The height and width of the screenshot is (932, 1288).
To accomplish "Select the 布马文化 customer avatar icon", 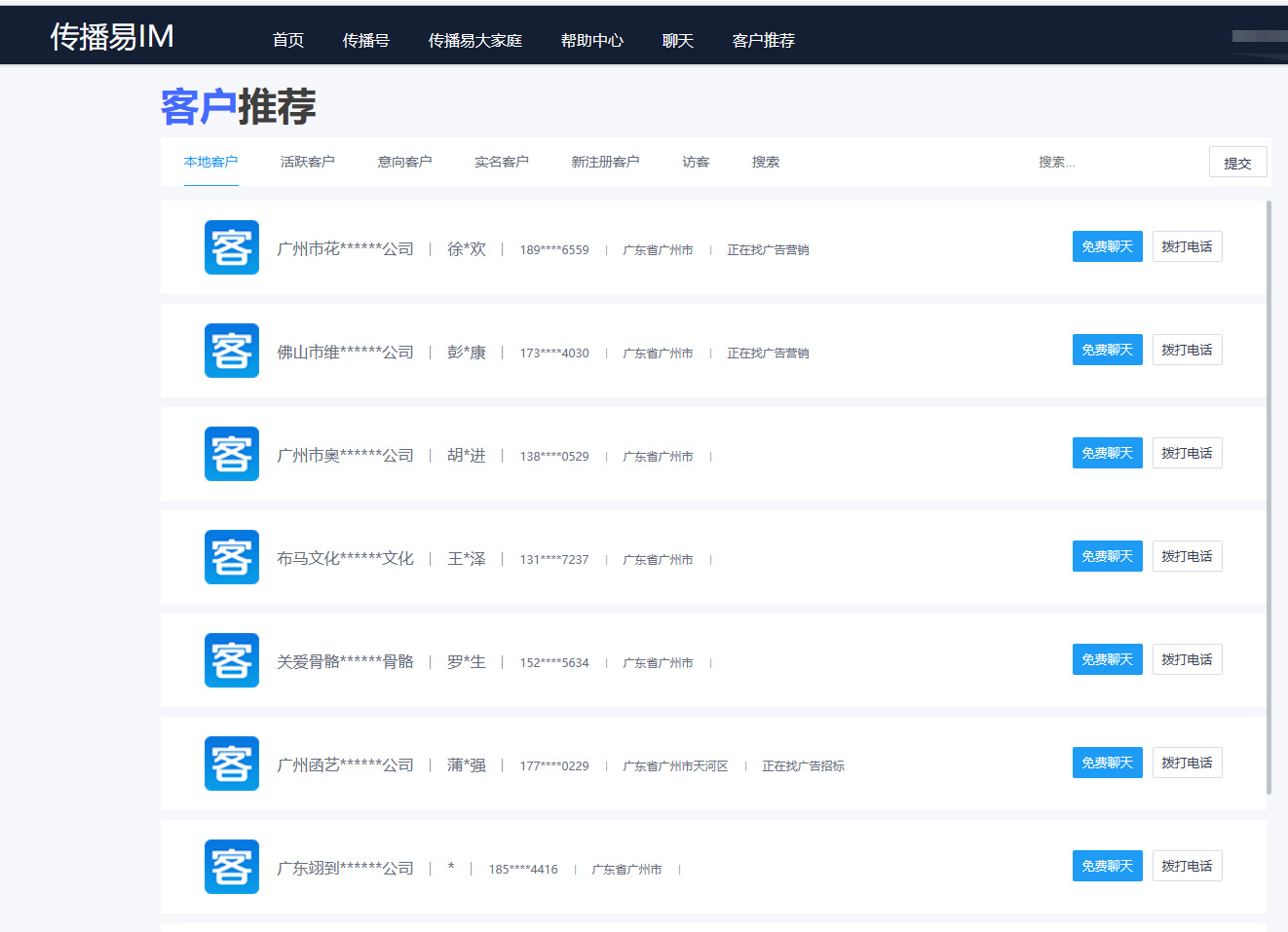I will click(x=231, y=557).
